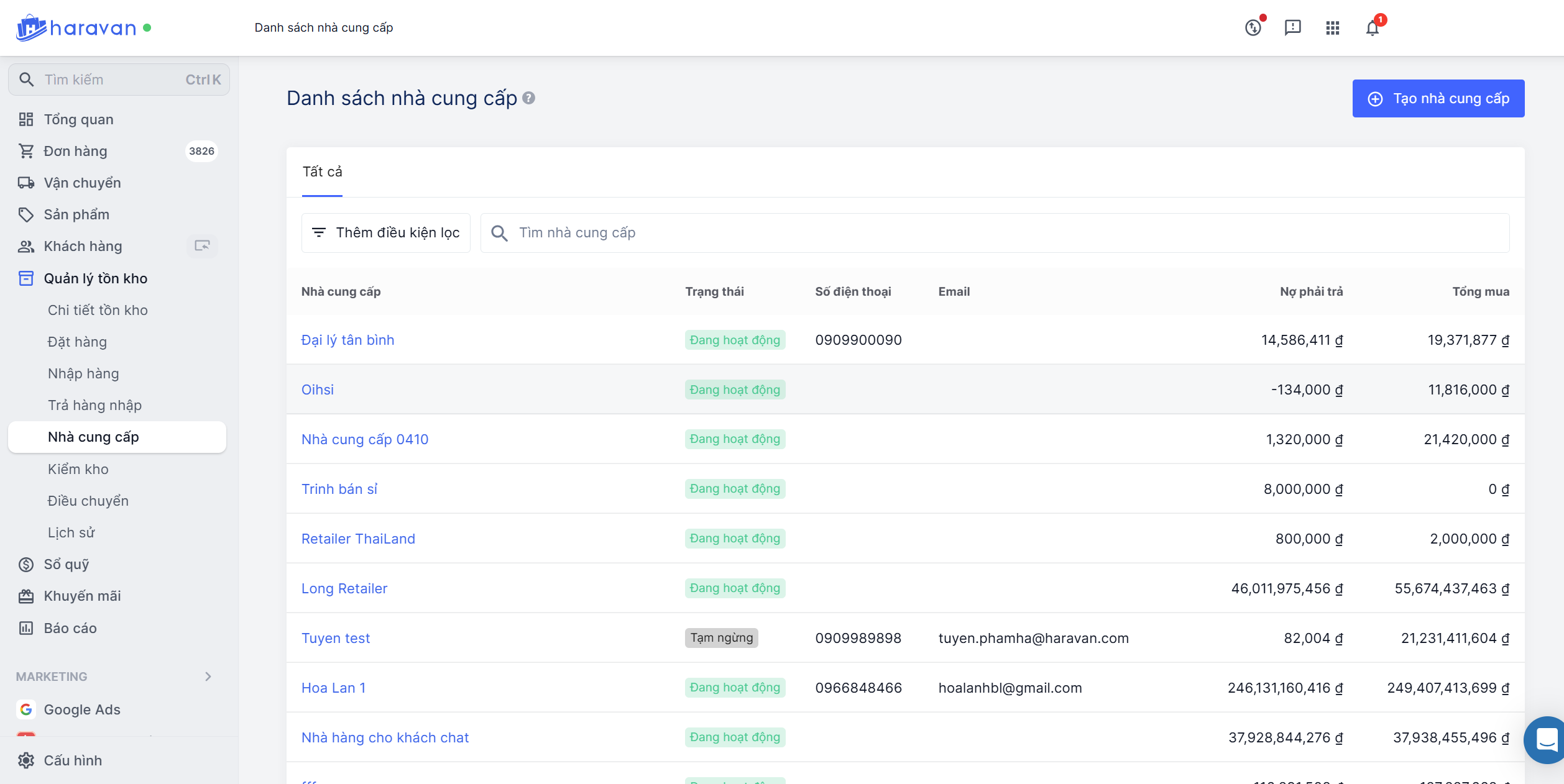
Task: Click the Tìm nhà cung cấp search field
Action: tap(995, 233)
